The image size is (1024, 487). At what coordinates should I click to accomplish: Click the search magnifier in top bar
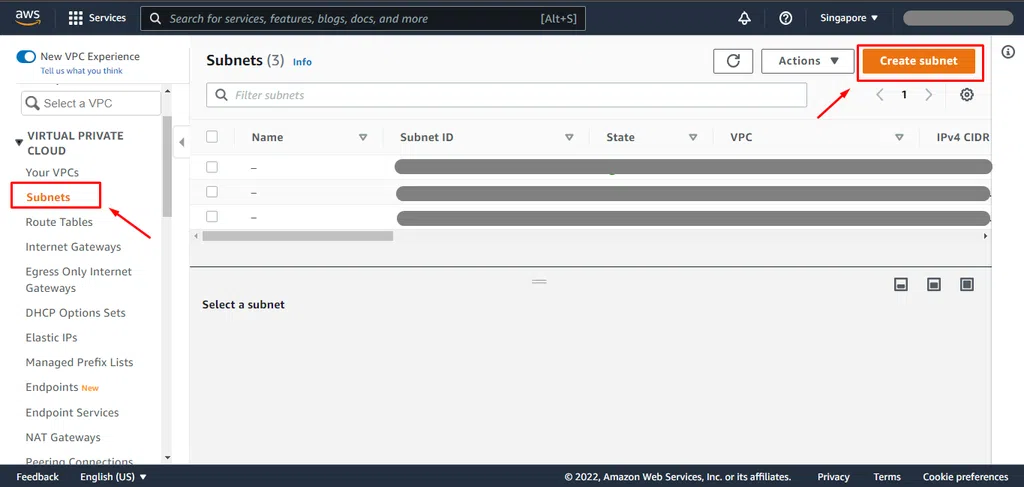(x=155, y=18)
